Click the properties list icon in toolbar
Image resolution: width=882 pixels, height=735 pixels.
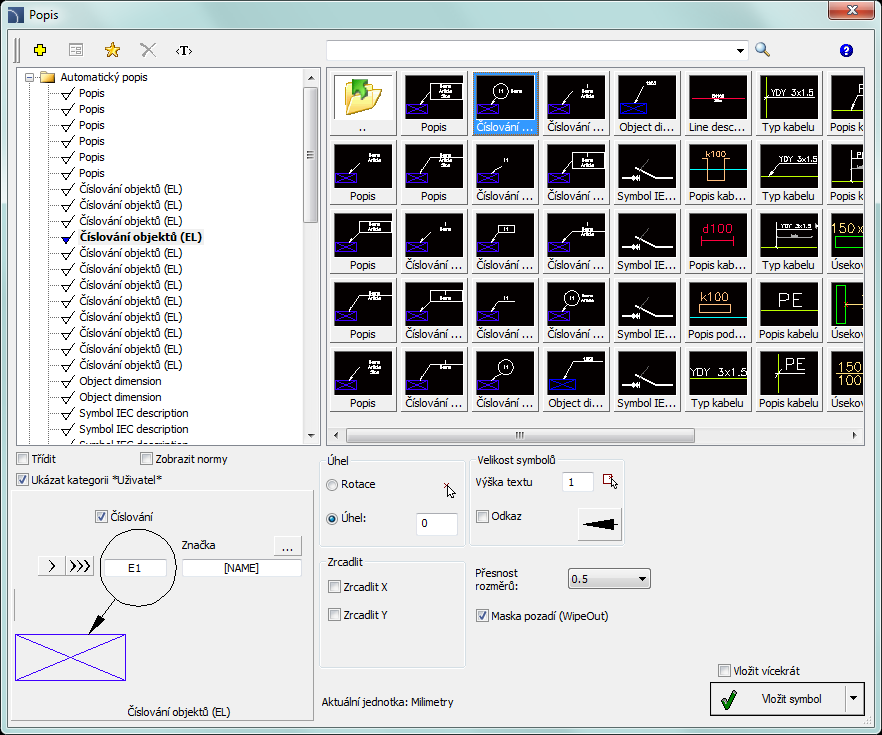tap(76, 51)
